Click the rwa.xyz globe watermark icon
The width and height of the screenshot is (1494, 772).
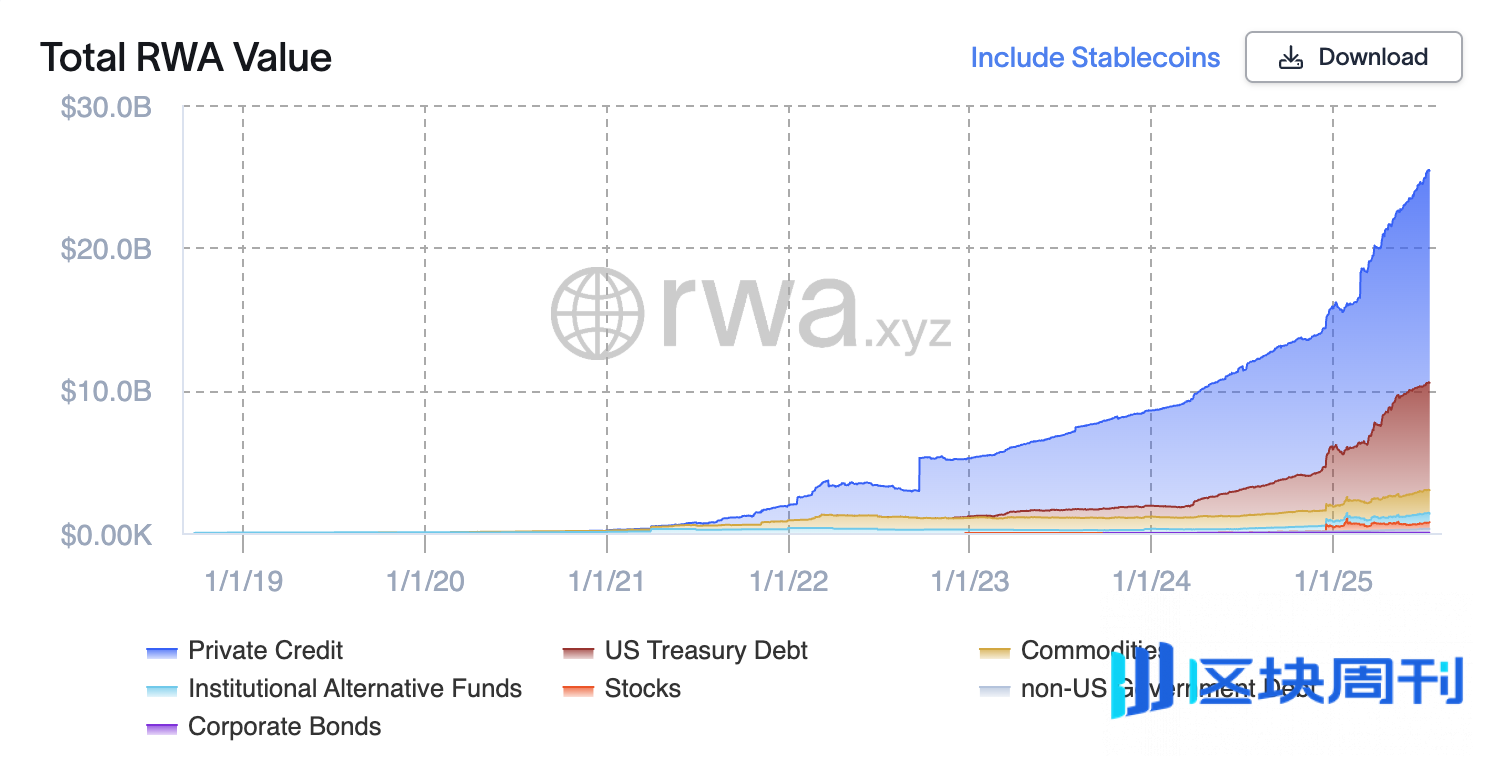pos(598,314)
